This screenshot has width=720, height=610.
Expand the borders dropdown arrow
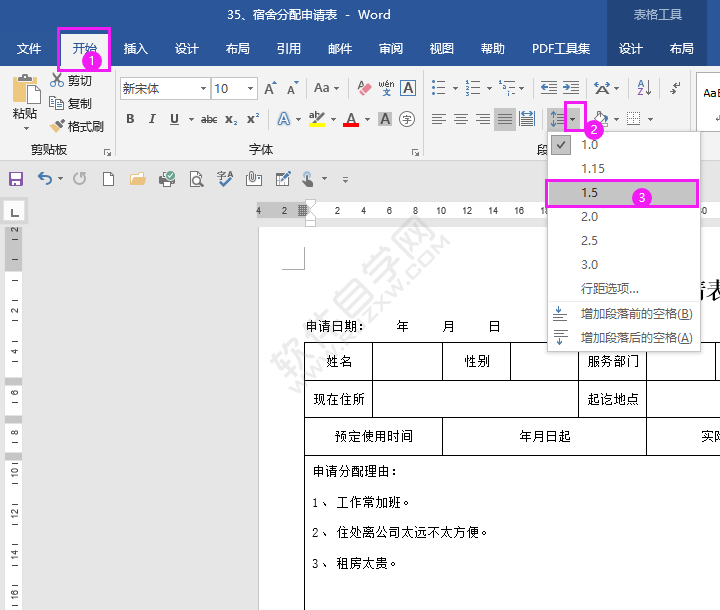point(650,119)
